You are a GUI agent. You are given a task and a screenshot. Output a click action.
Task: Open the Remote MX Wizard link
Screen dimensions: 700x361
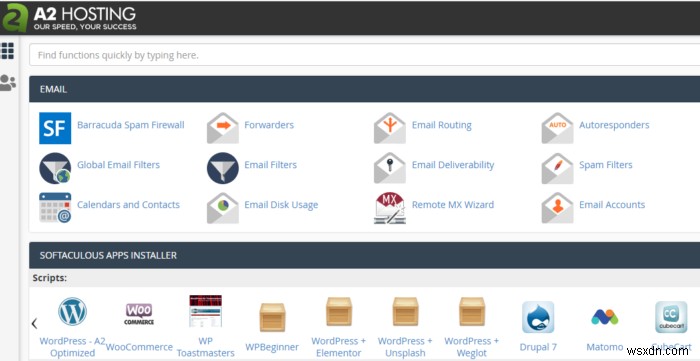pos(453,205)
